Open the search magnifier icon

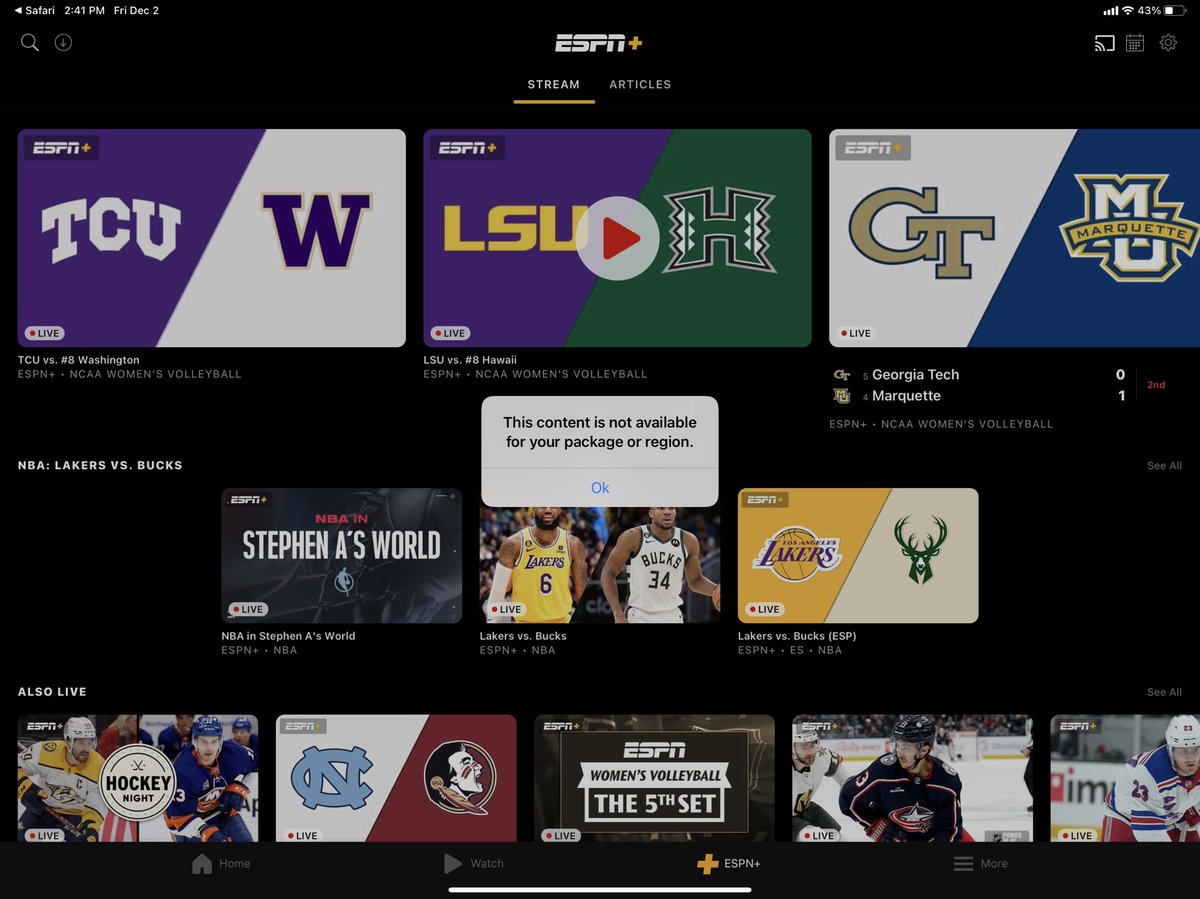pos(30,42)
